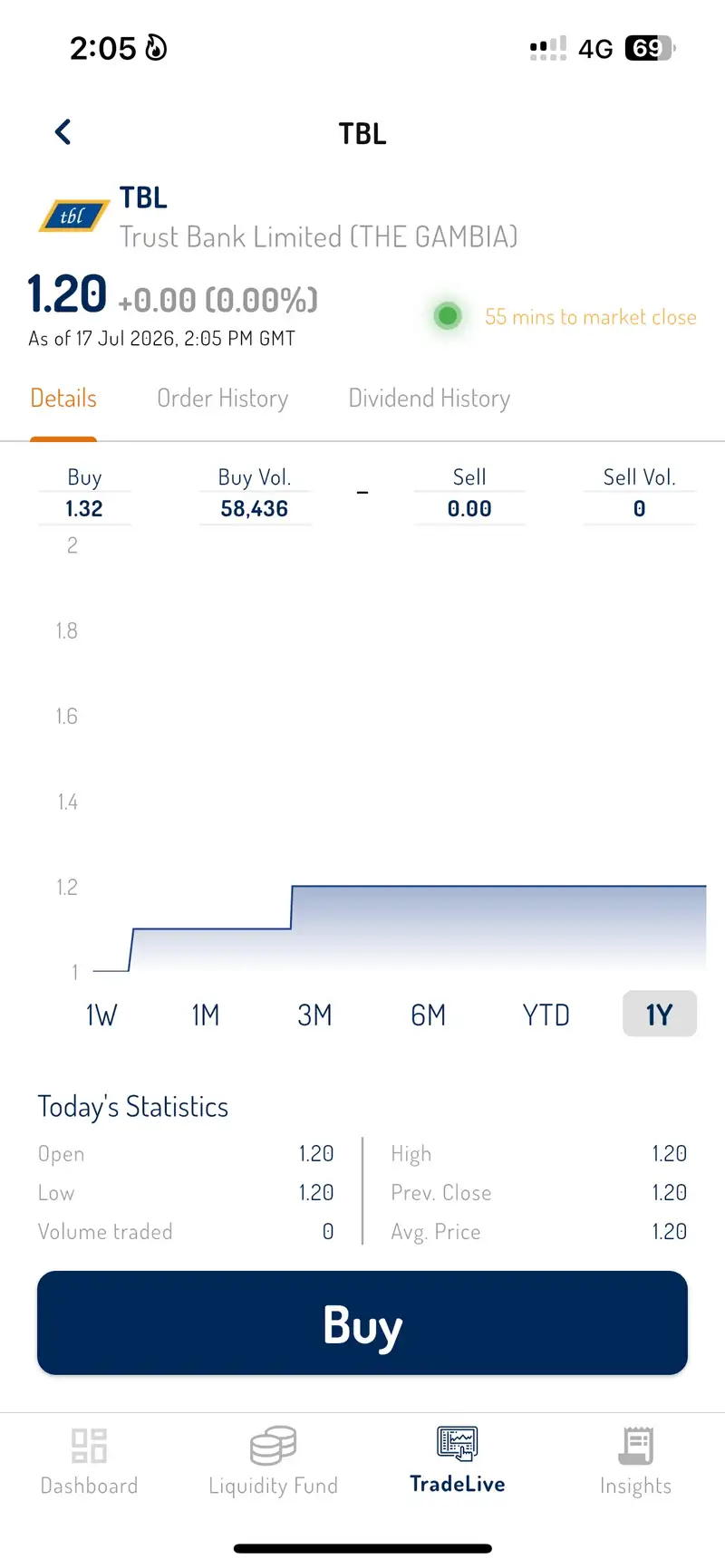The image size is (725, 1568).
Task: Tap the tbl Trust Bank logo
Action: 72,216
